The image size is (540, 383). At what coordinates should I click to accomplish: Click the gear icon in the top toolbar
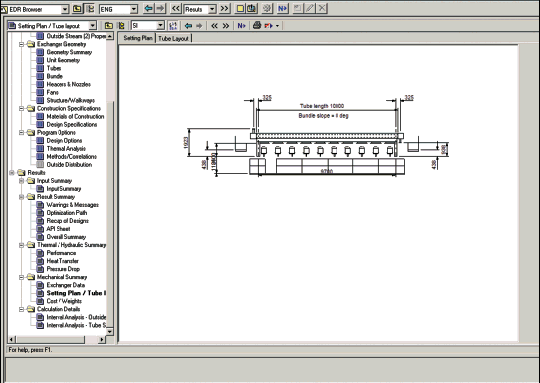click(266, 9)
